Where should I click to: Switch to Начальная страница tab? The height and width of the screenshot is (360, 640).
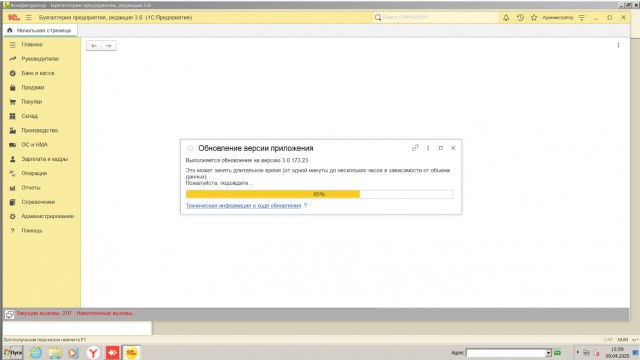tap(40, 30)
